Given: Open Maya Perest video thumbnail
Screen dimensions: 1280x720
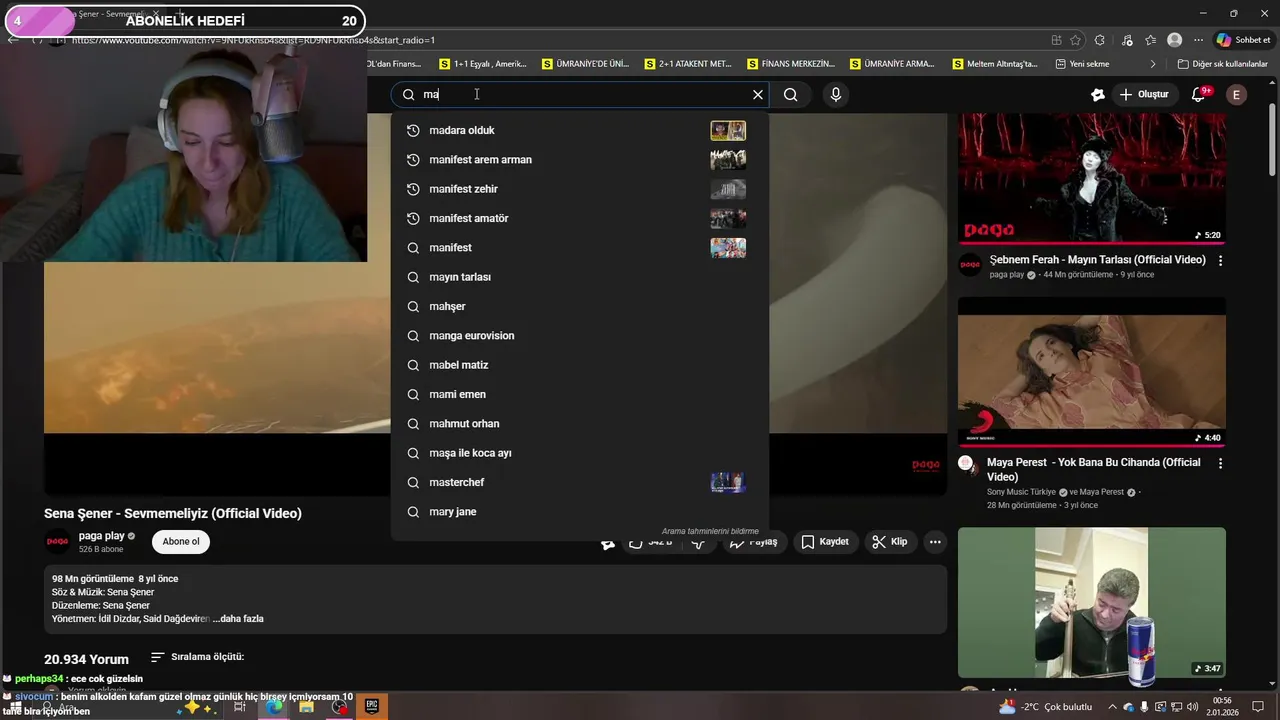Looking at the screenshot, I should tap(1092, 372).
